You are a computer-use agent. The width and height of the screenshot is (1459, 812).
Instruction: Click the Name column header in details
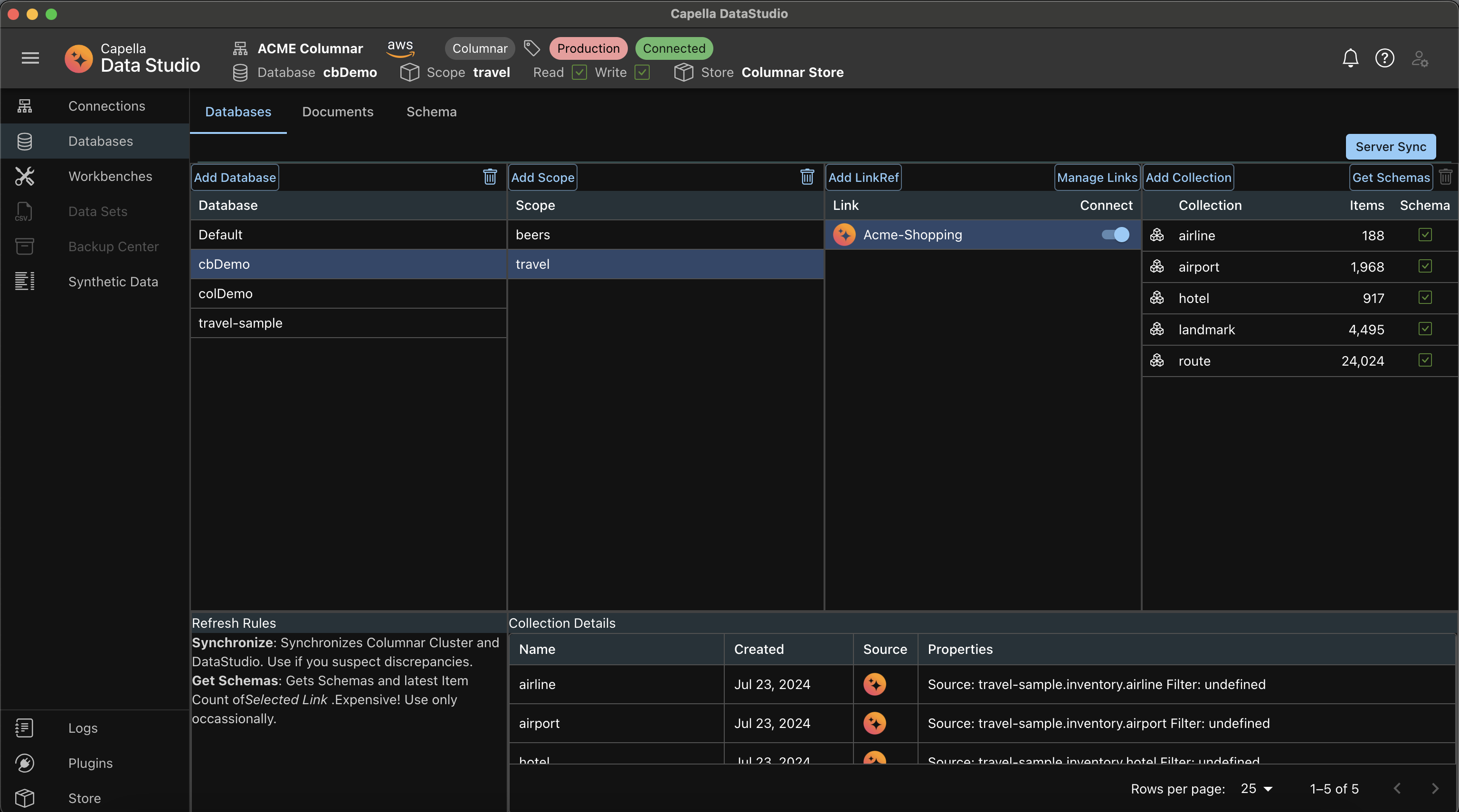(x=616, y=649)
